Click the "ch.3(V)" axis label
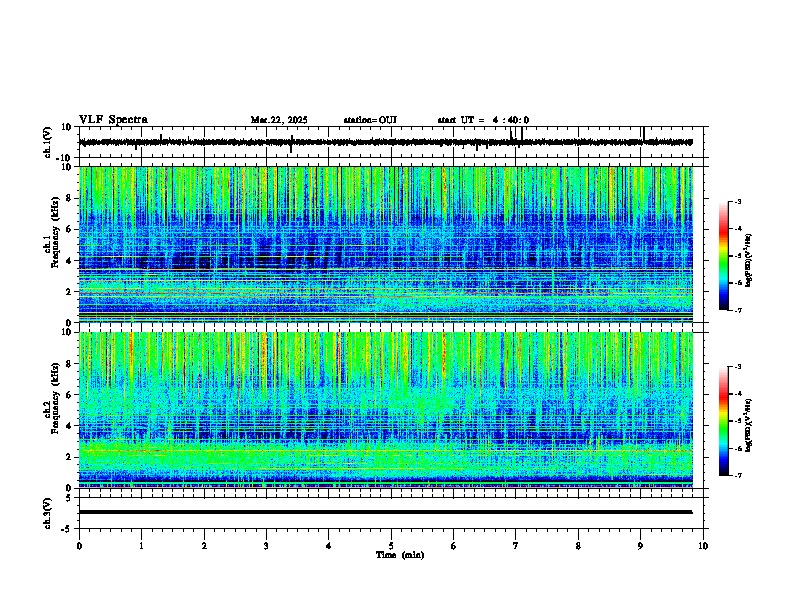This screenshot has width=792, height=612. pos(48,513)
